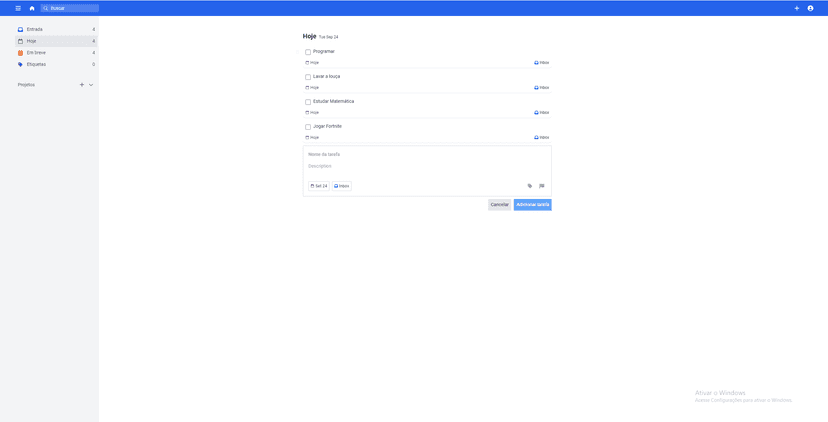Open the Inbox project selector in form
The image size is (828, 422).
342,186
